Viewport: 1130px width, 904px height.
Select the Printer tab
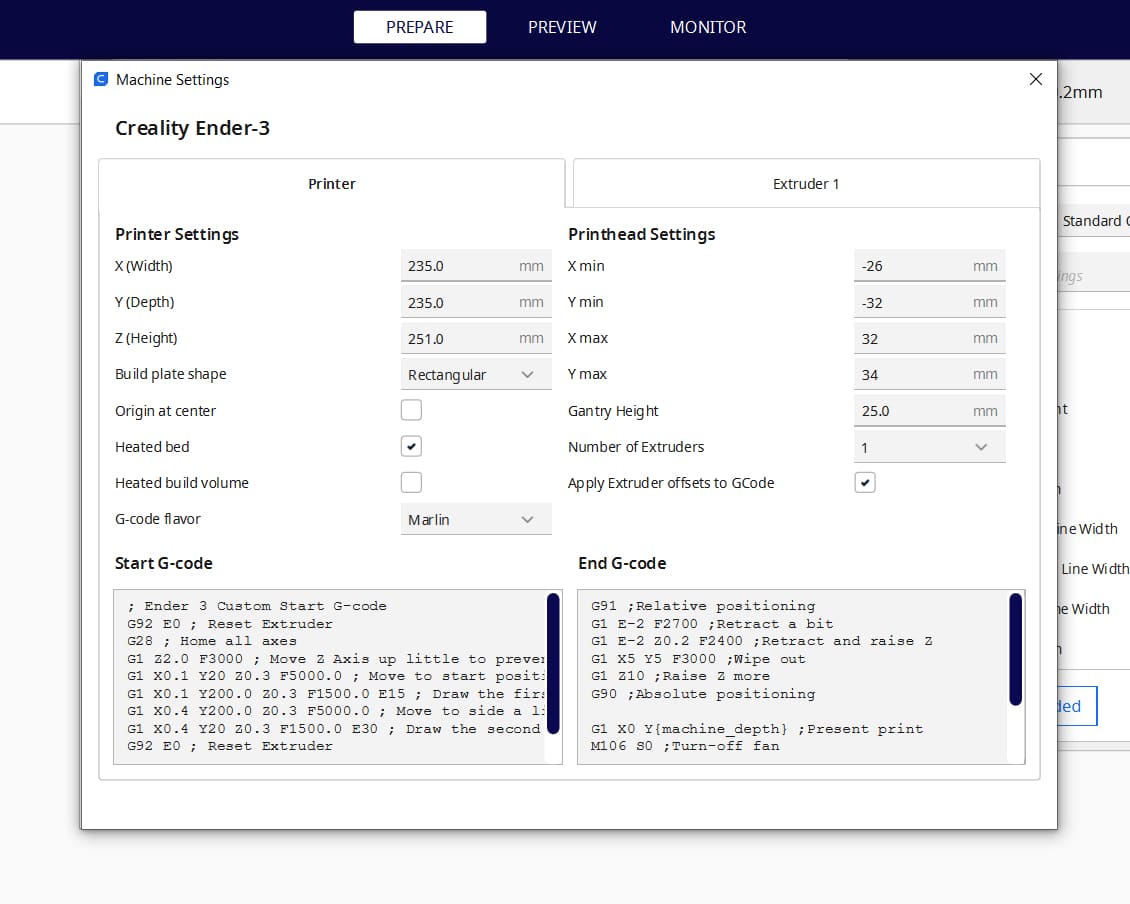pyautogui.click(x=332, y=184)
